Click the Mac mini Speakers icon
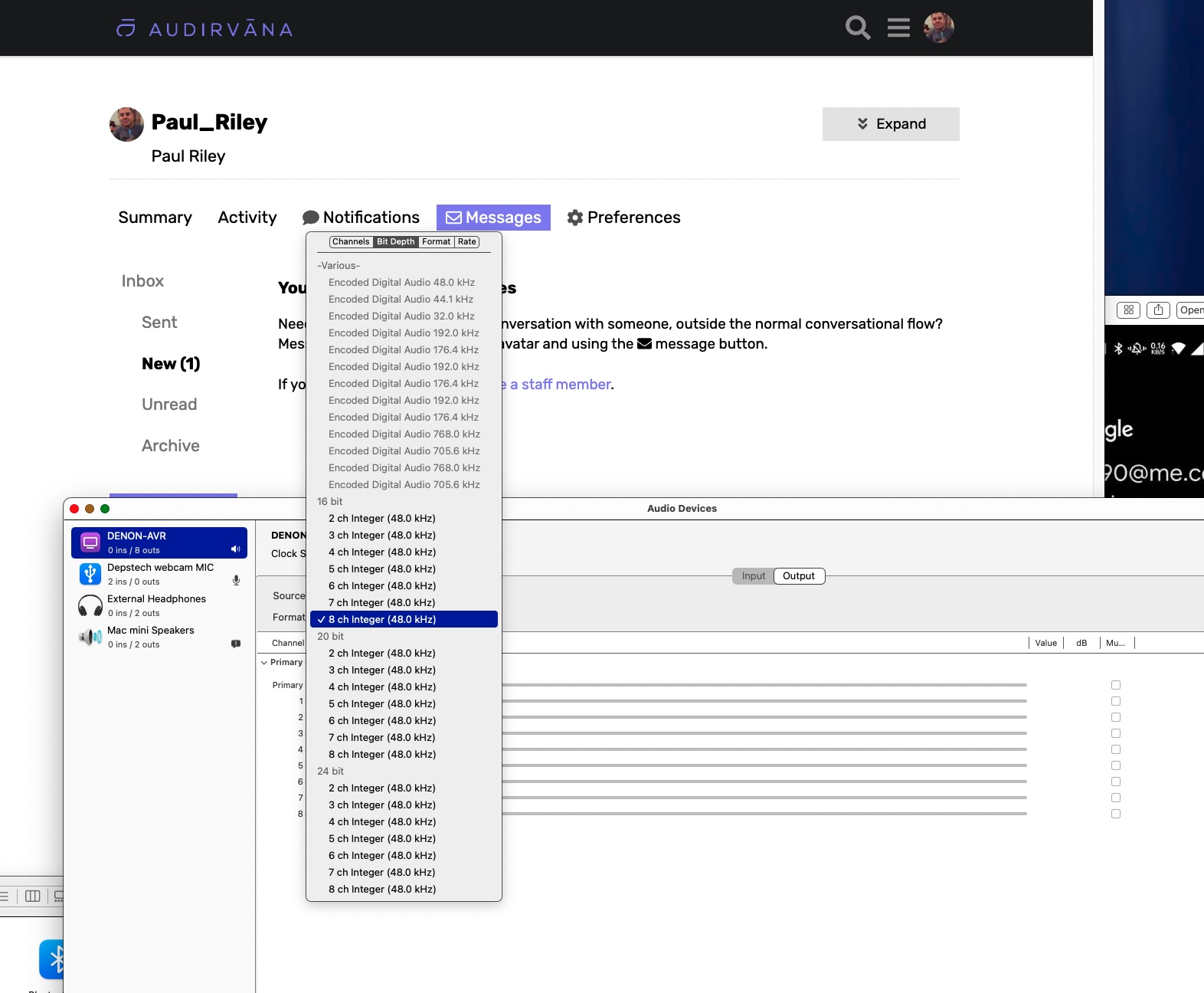 [x=90, y=637]
